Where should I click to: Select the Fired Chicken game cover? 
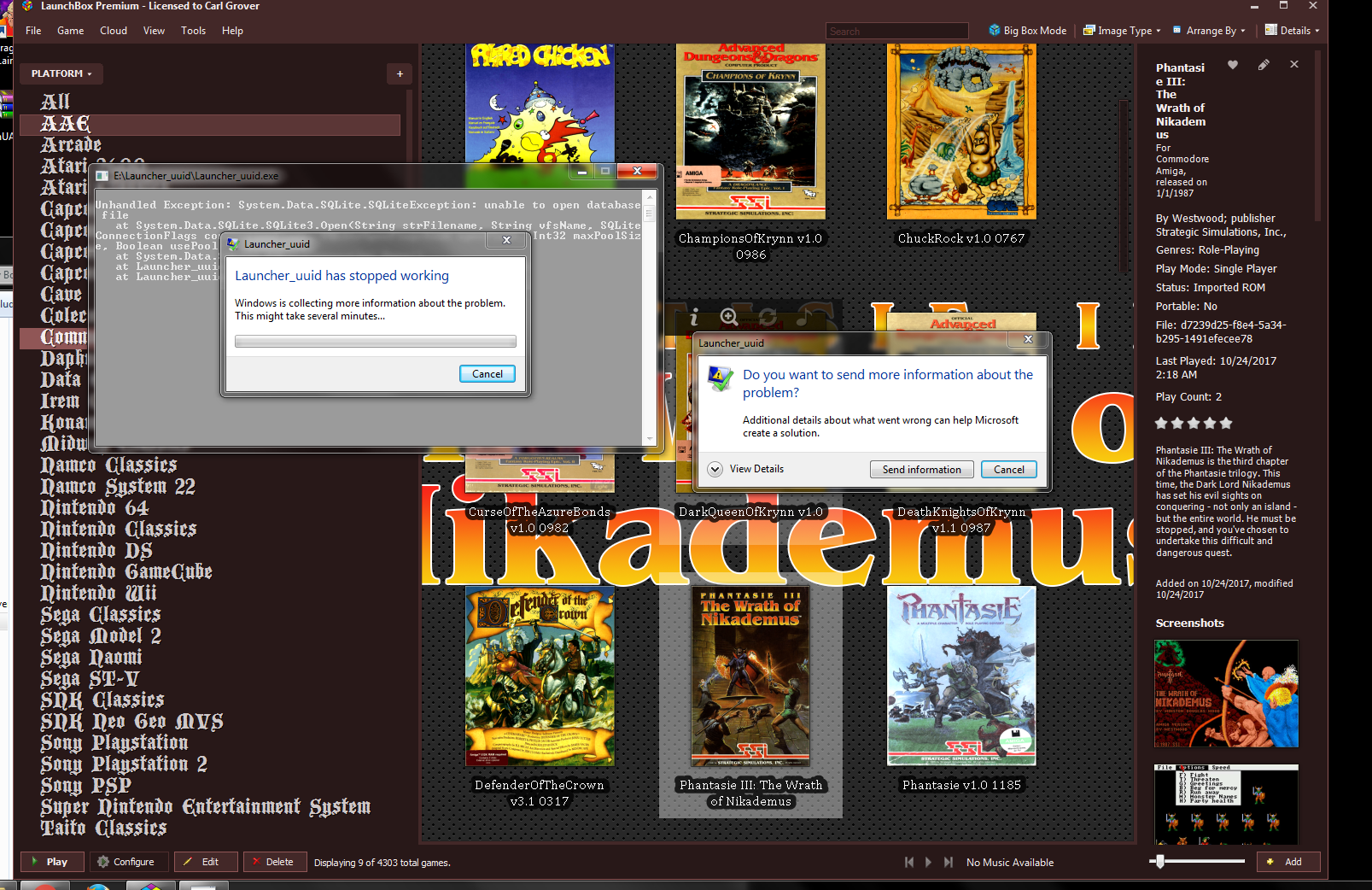pos(540,103)
